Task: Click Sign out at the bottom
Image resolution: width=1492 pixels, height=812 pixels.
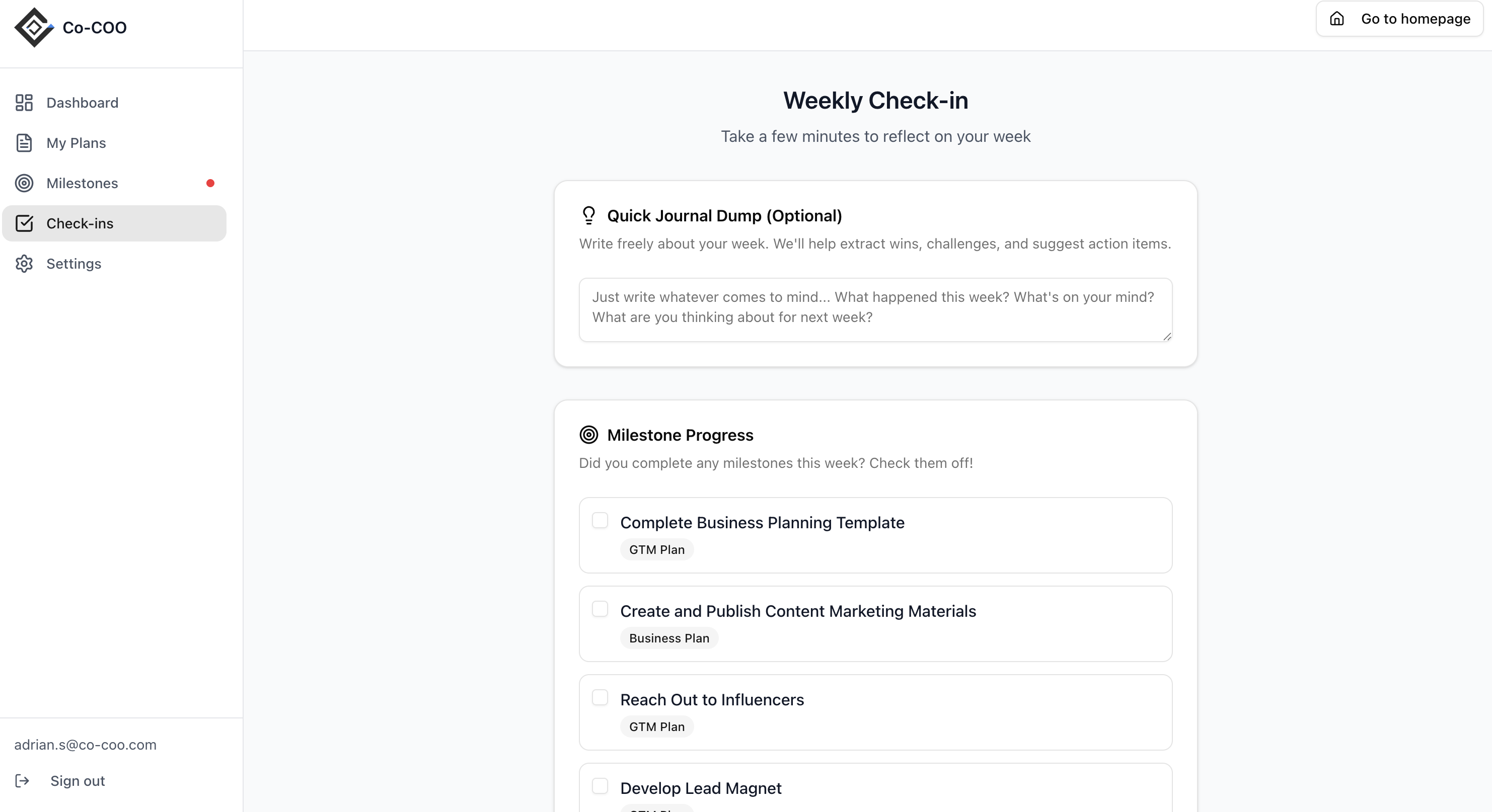Action: (77, 781)
